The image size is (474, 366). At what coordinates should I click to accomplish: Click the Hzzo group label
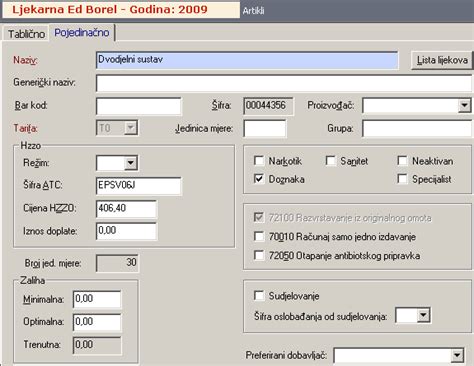(x=31, y=146)
